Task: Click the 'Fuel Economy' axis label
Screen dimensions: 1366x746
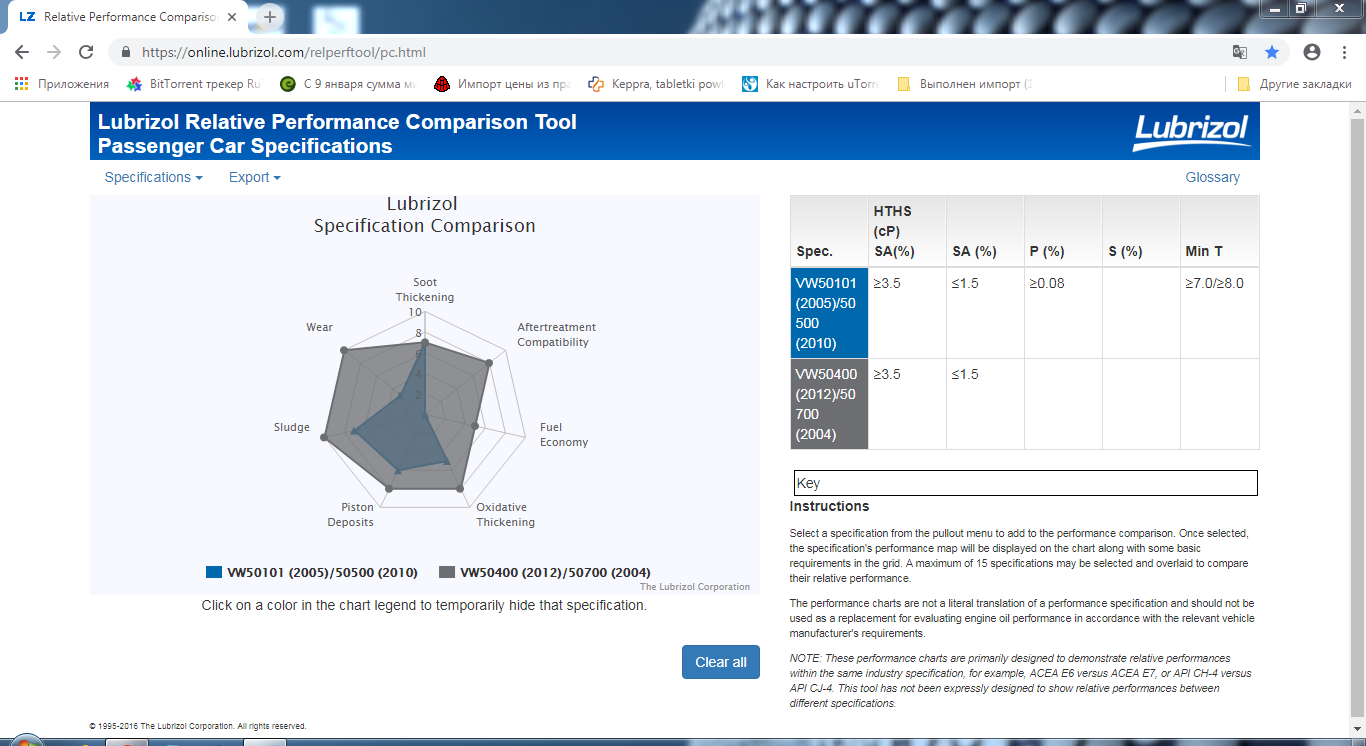Action: 564,435
